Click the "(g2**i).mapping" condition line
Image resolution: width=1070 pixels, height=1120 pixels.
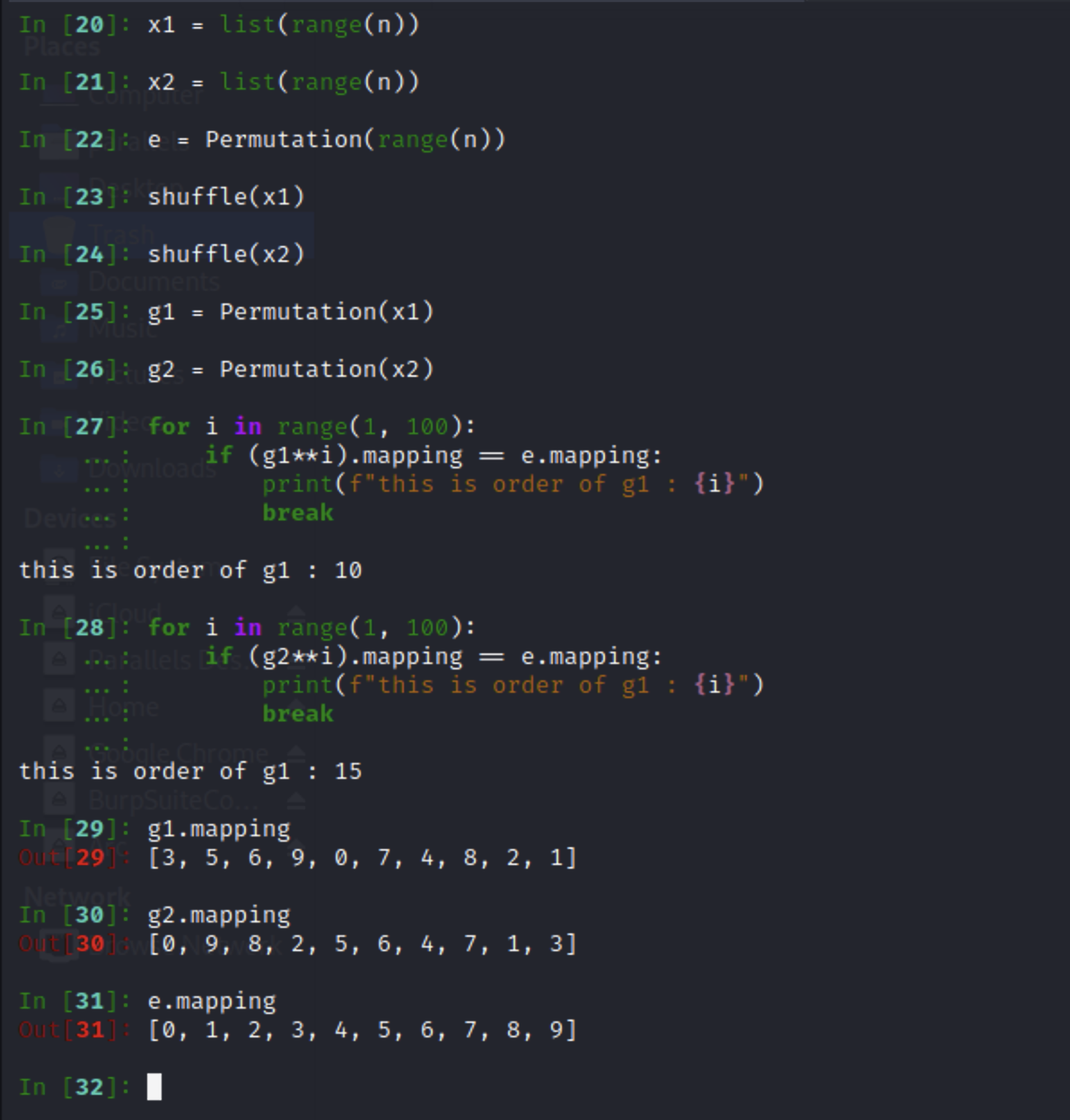click(434, 656)
